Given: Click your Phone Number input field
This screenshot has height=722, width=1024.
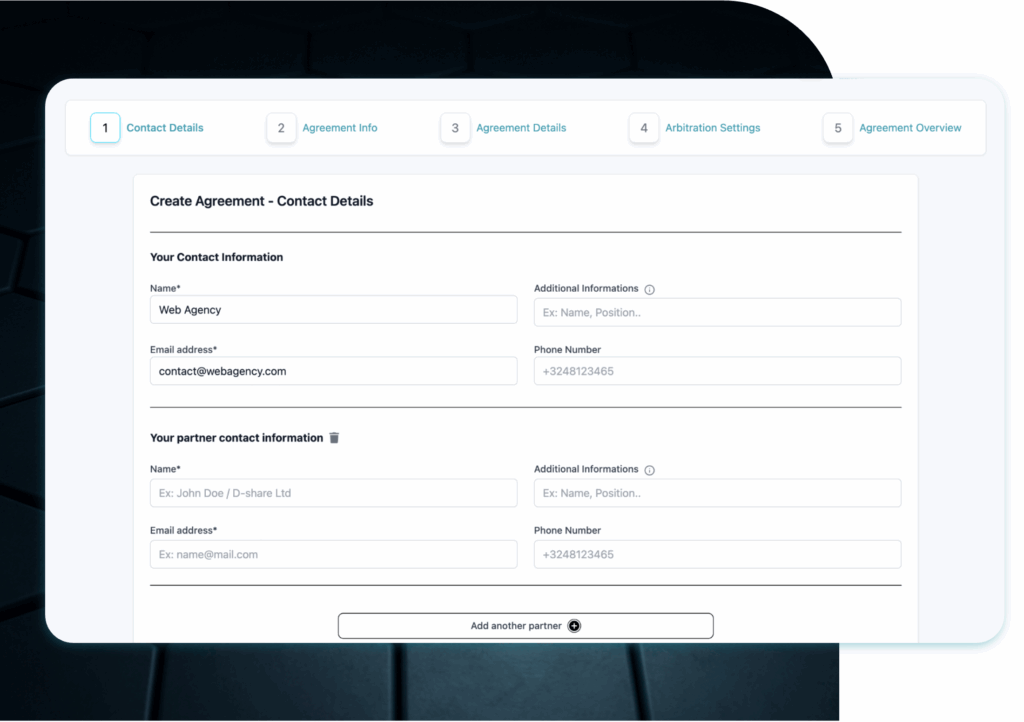Looking at the screenshot, I should [717, 371].
